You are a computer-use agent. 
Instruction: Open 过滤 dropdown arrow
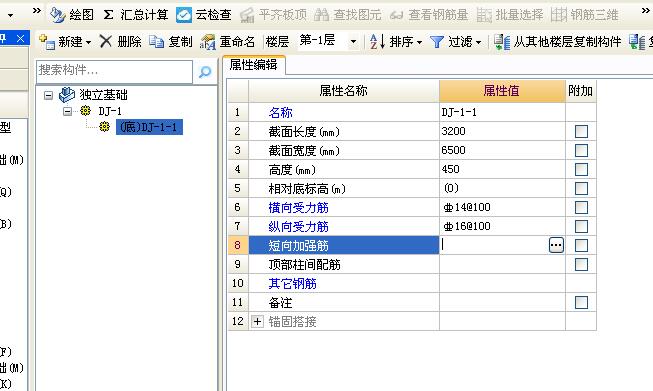[479, 42]
